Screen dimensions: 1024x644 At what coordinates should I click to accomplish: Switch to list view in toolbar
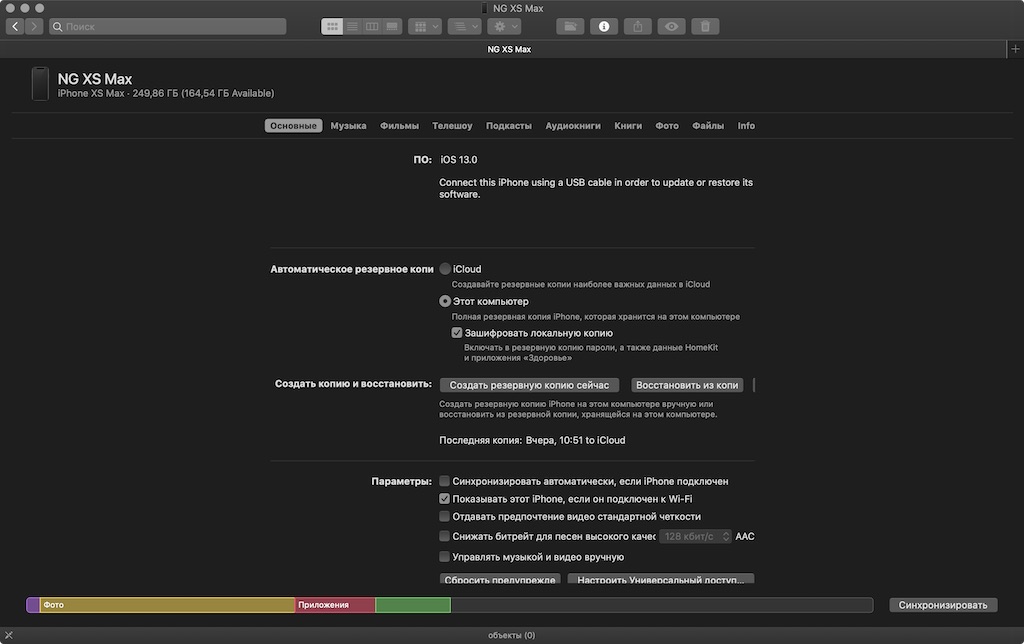[352, 26]
